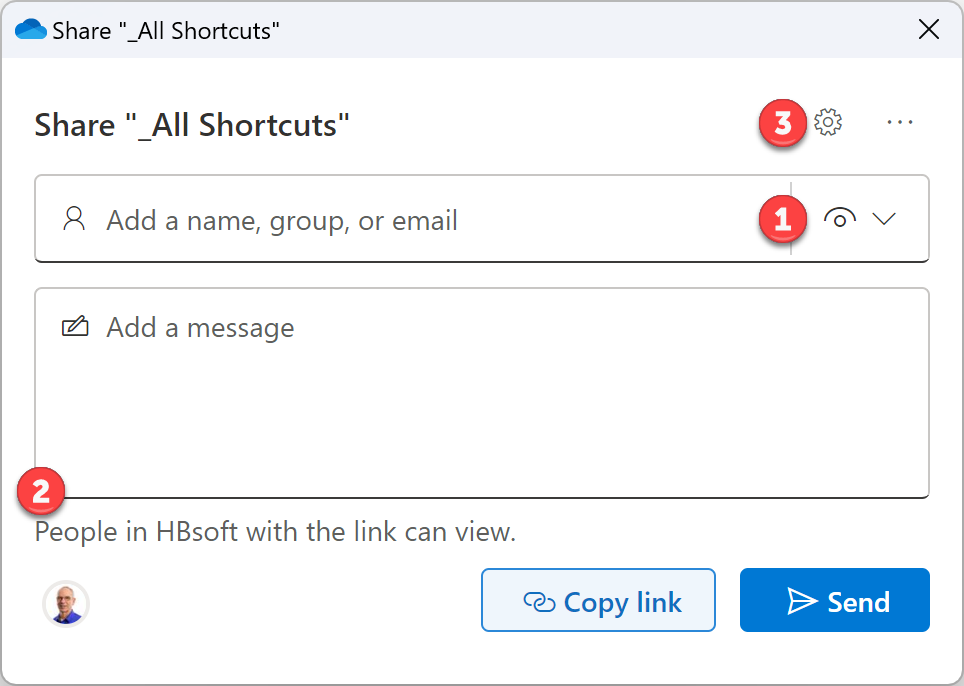Open the sharing settings gear icon

click(x=828, y=123)
